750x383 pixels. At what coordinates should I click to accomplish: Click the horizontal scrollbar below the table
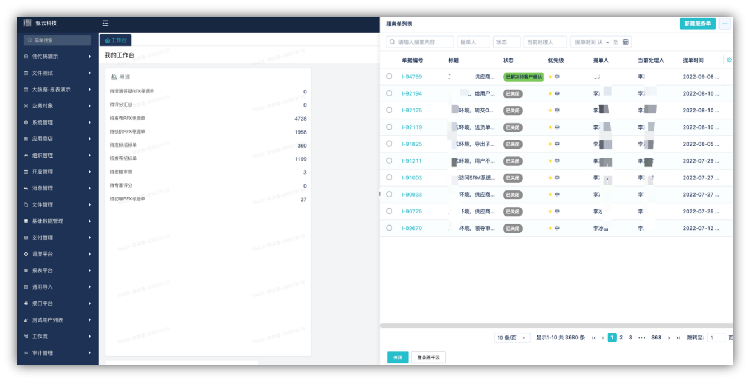coord(556,326)
